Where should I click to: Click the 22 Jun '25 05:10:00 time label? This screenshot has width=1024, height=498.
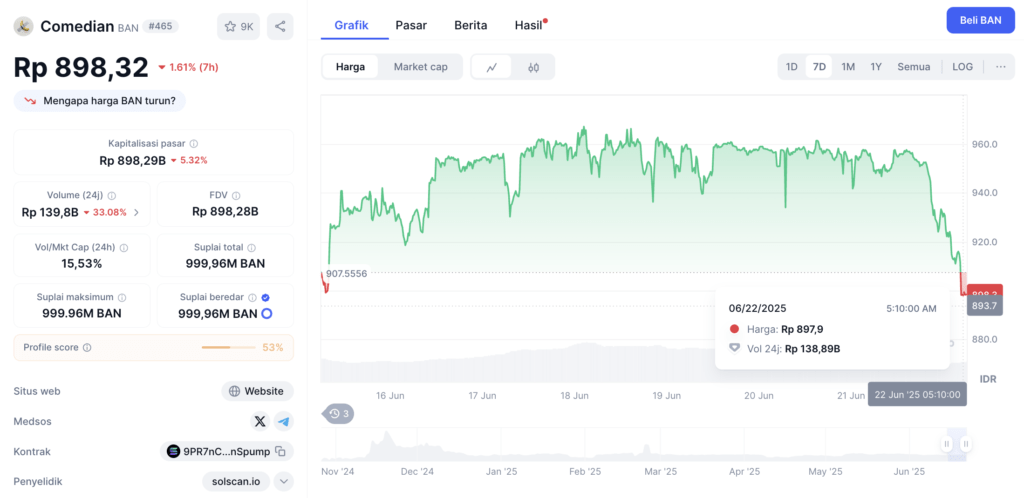point(917,395)
